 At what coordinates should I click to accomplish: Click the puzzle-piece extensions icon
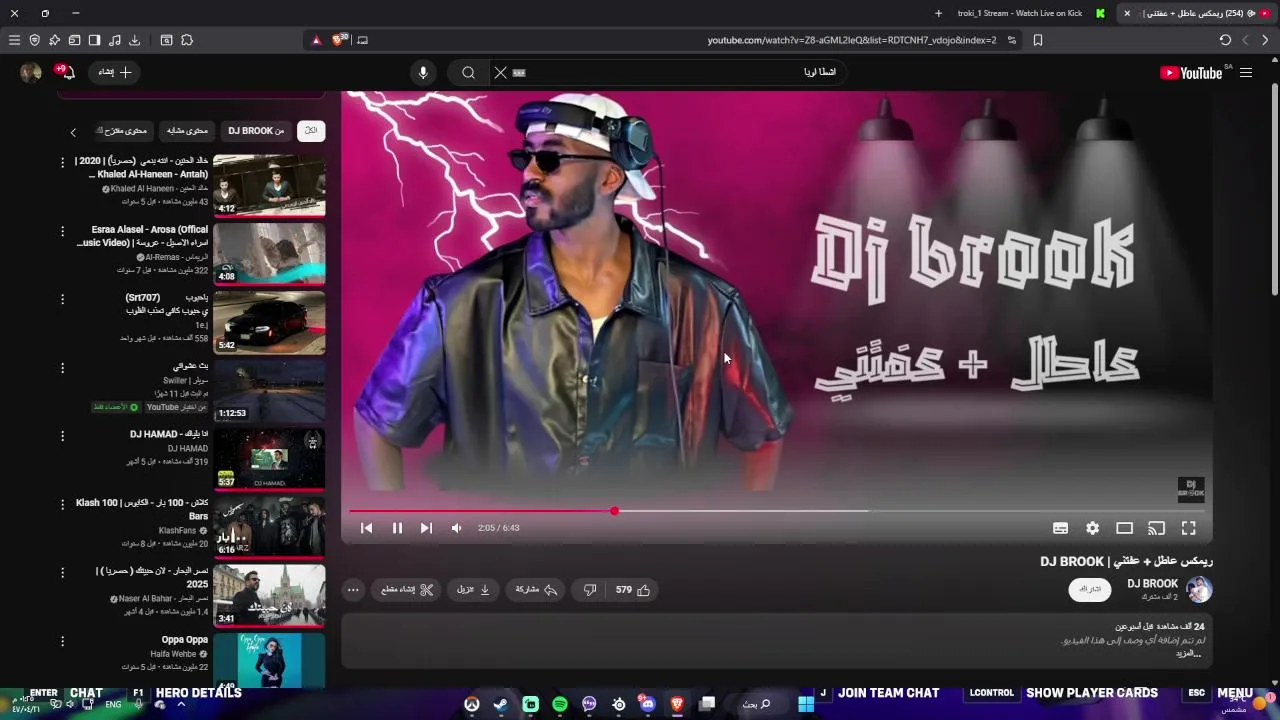tap(187, 40)
